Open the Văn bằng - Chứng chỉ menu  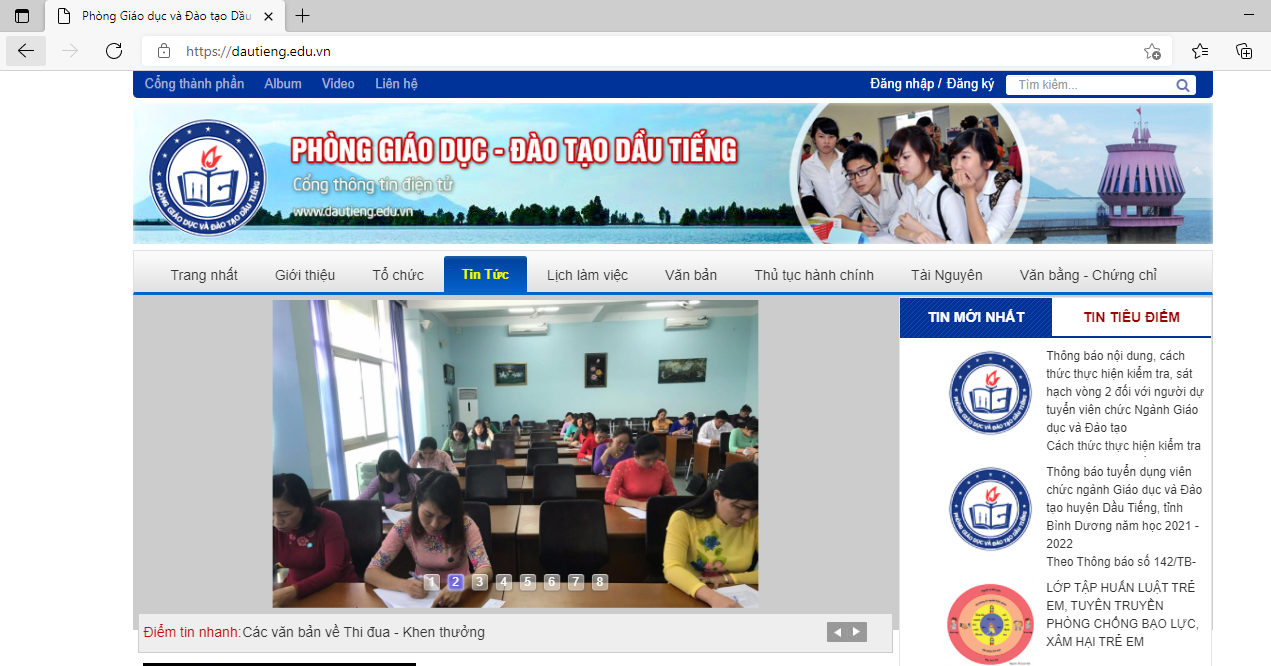tap(1088, 275)
